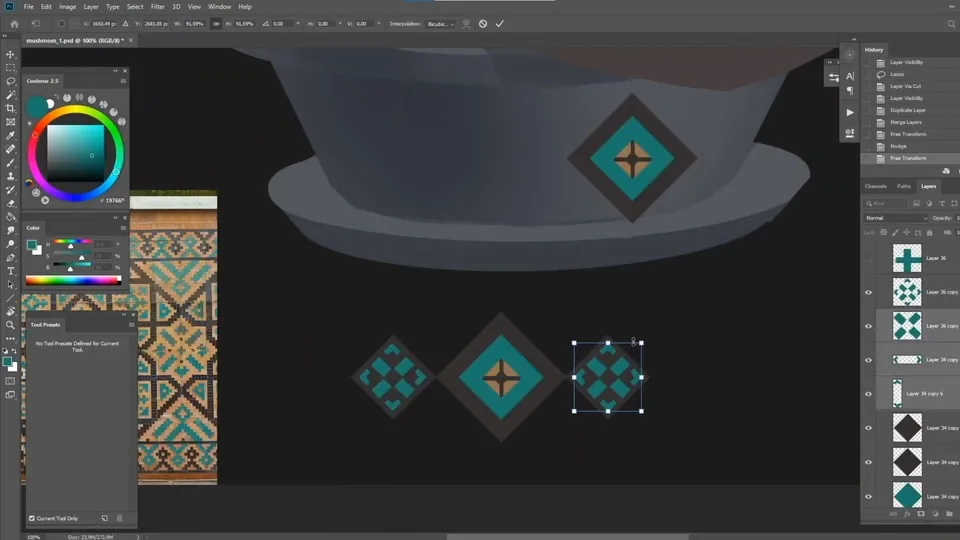The image size is (960, 540).
Task: Open the layer Kind filter dropdown
Action: click(887, 203)
